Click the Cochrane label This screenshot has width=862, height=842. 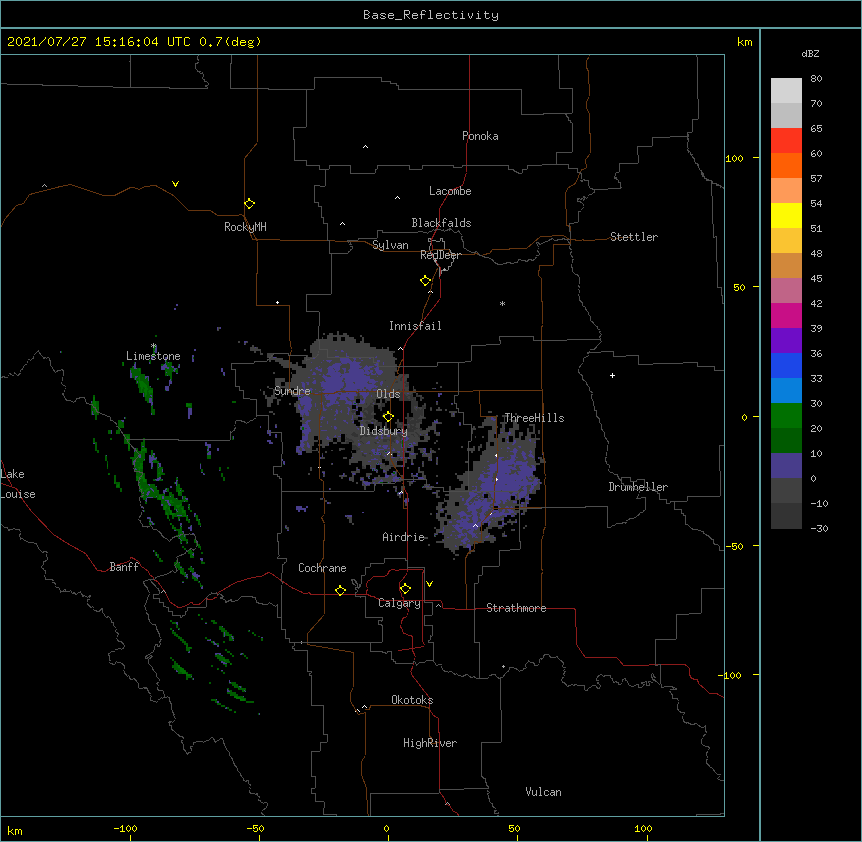(322, 568)
